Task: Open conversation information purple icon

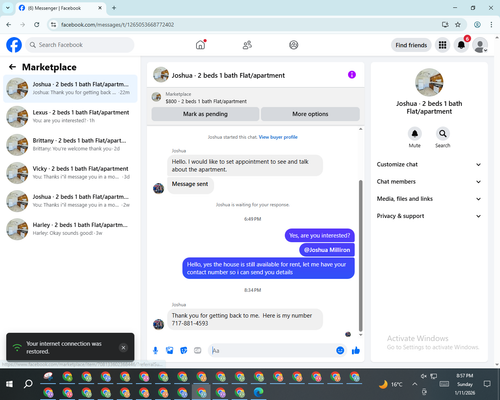Action: tap(352, 75)
